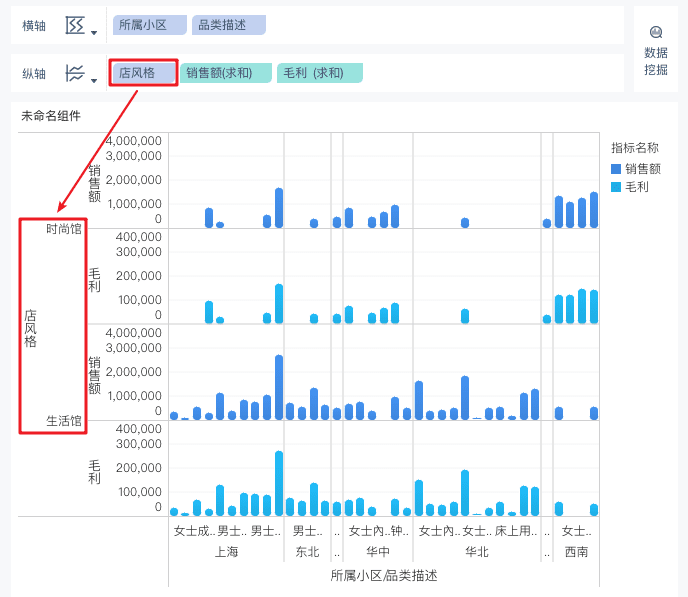Click the 钟.. category label under 华中

tap(400, 531)
